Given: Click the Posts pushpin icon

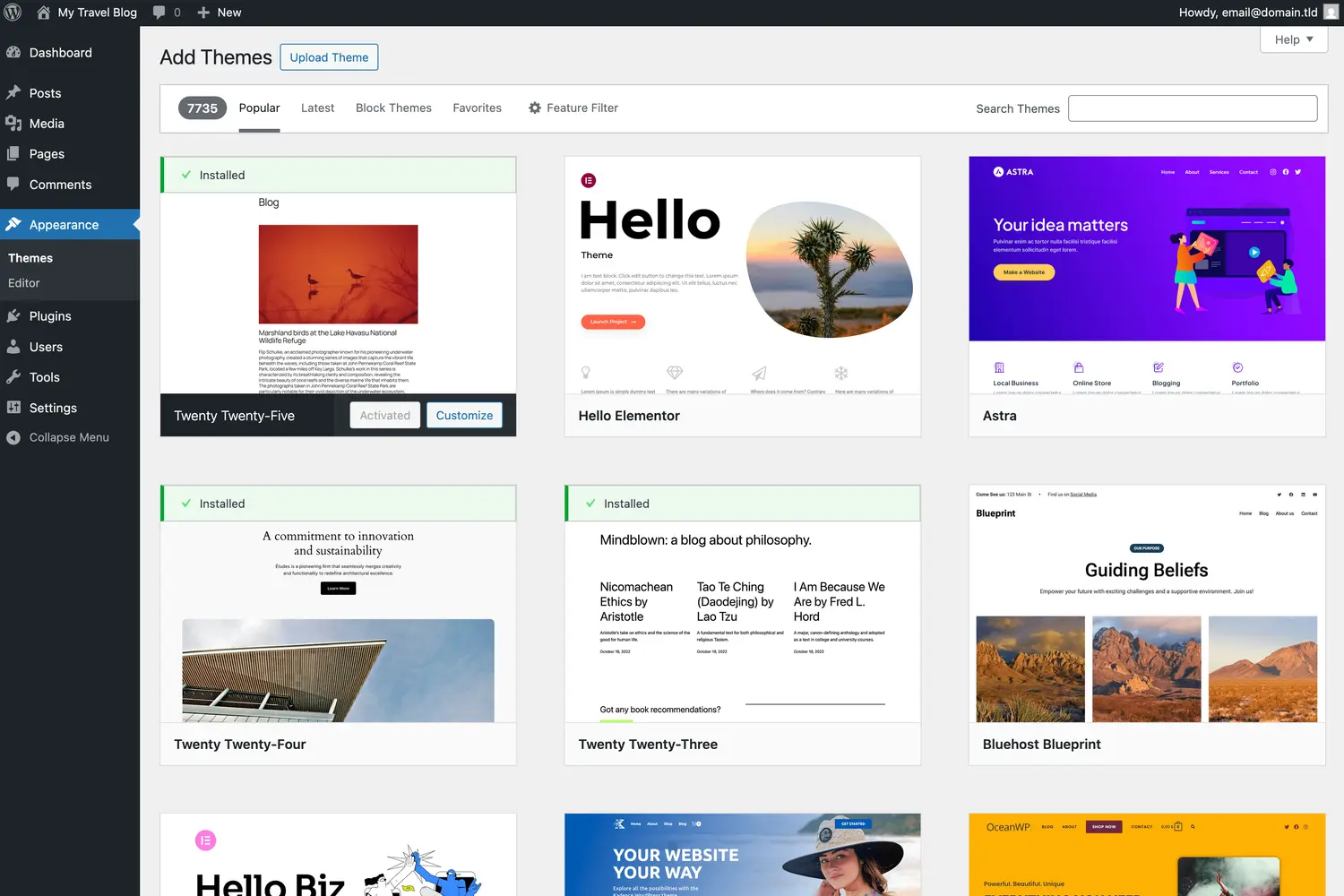Looking at the screenshot, I should pyautogui.click(x=13, y=93).
